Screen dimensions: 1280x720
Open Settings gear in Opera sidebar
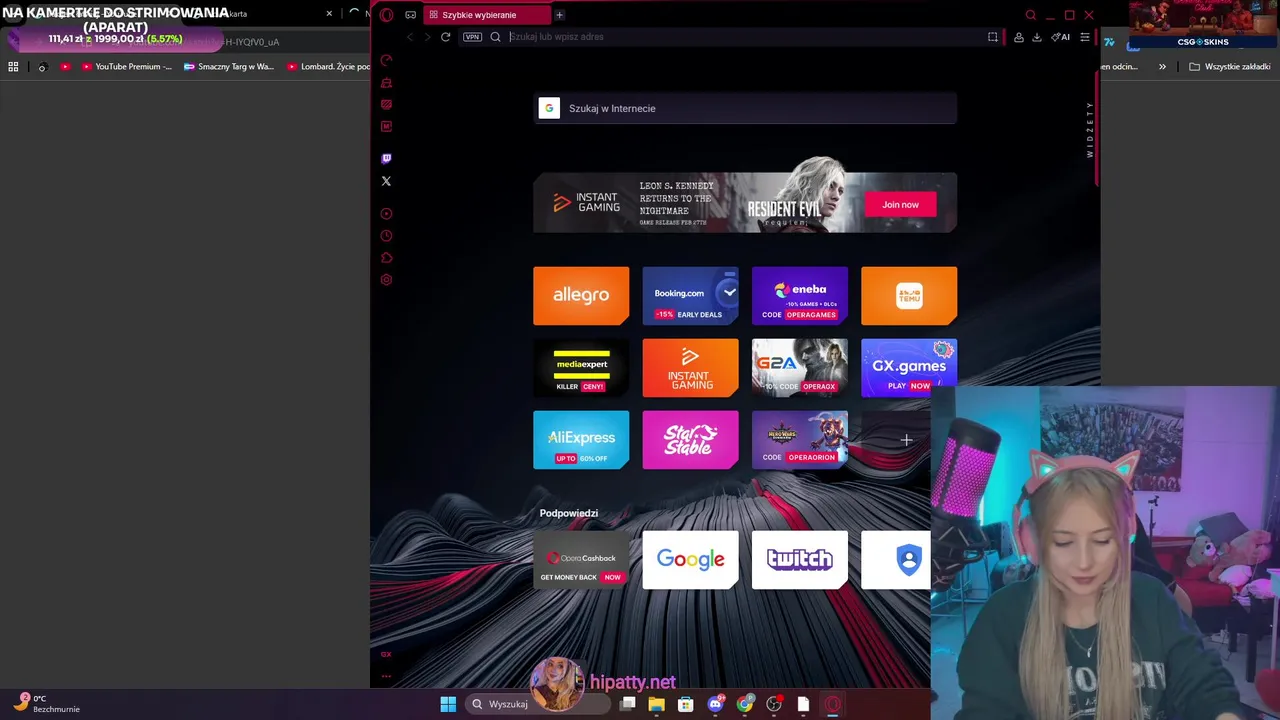tap(386, 280)
